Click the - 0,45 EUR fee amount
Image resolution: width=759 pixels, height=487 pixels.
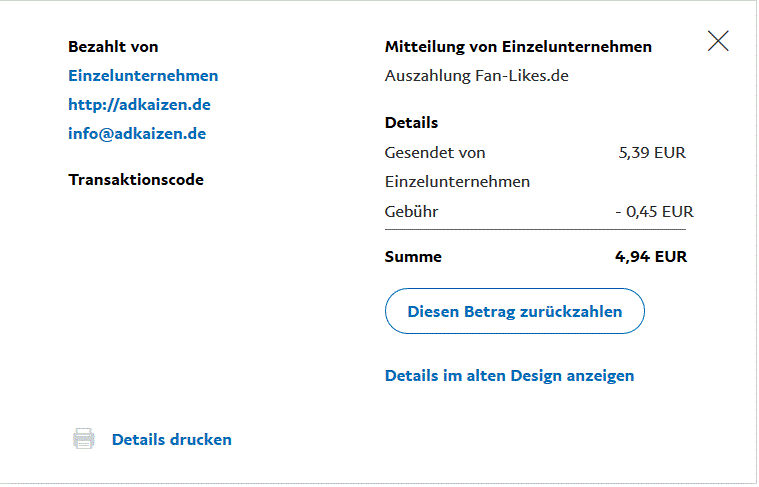pos(654,212)
